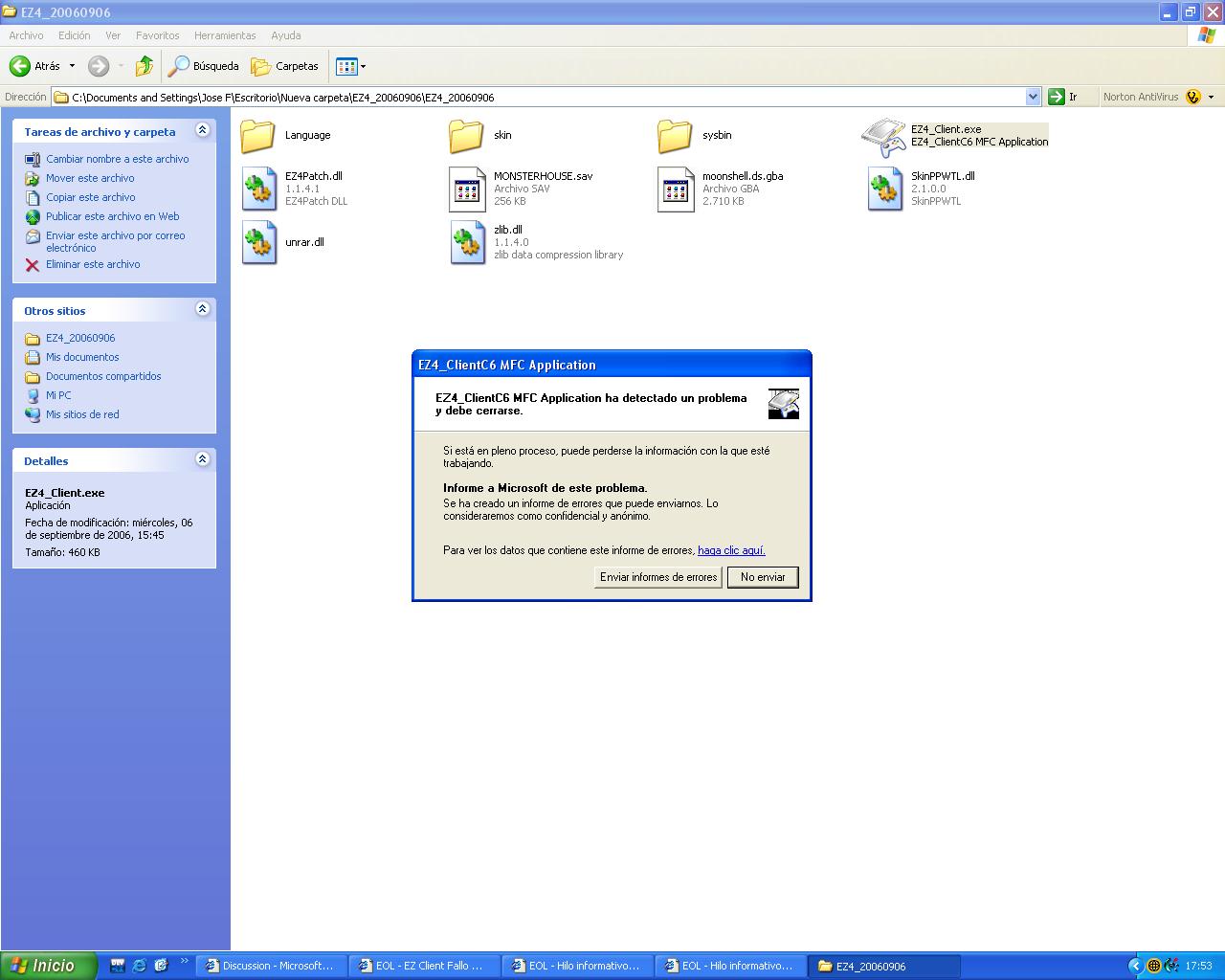Click the Mi PC computer icon in Otros sitios
Image resolution: width=1225 pixels, height=980 pixels.
click(33, 395)
